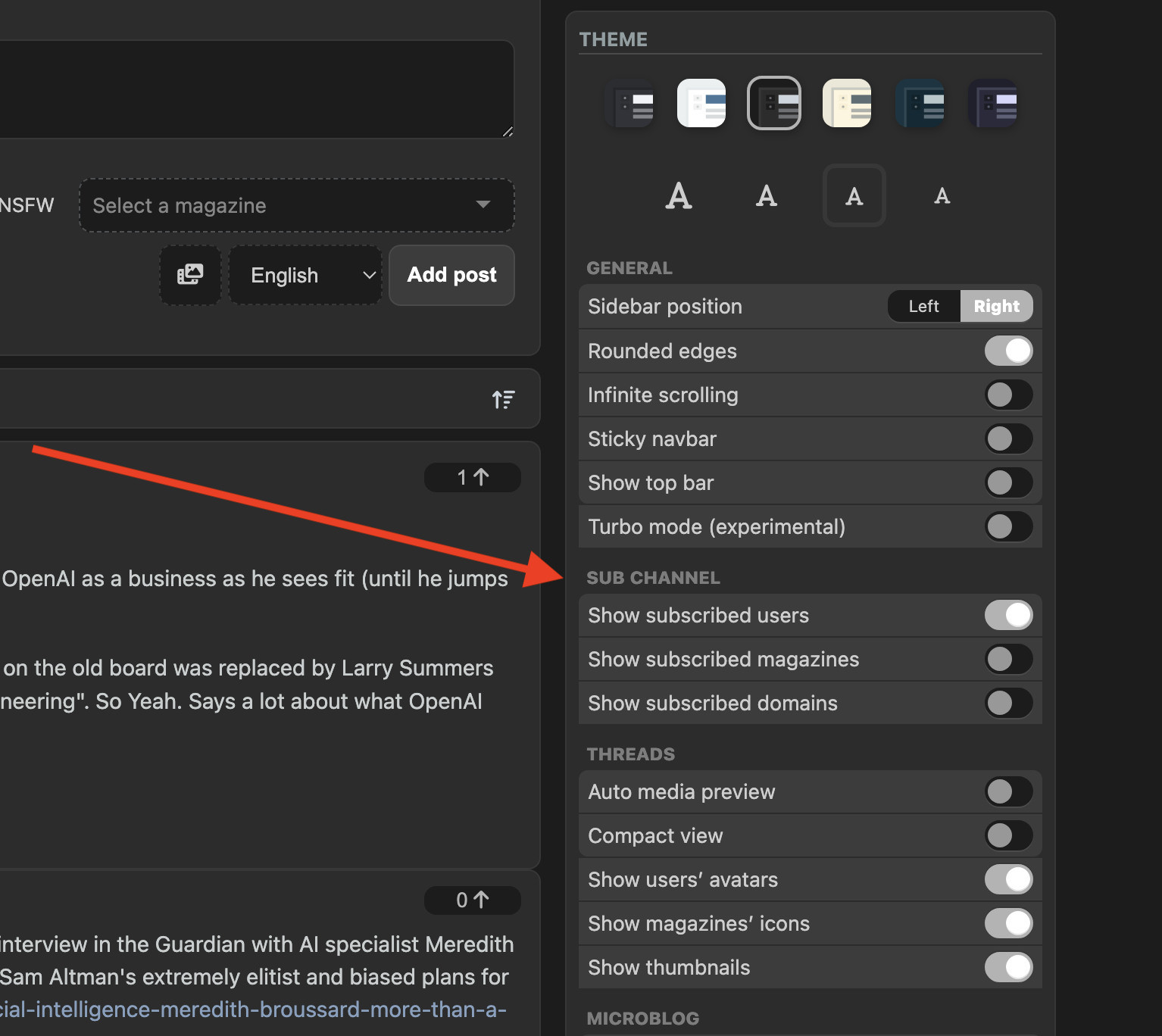Set sidebar position to Left
Image resolution: width=1162 pixels, height=1036 pixels.
tap(923, 306)
